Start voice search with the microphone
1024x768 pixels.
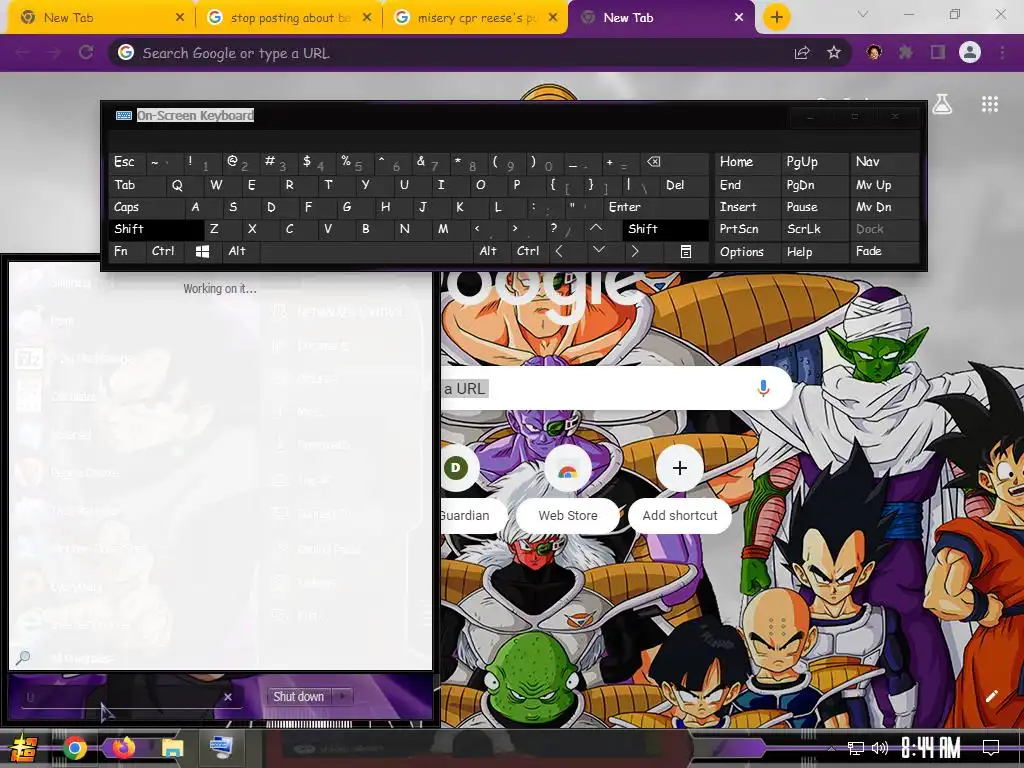pos(763,388)
